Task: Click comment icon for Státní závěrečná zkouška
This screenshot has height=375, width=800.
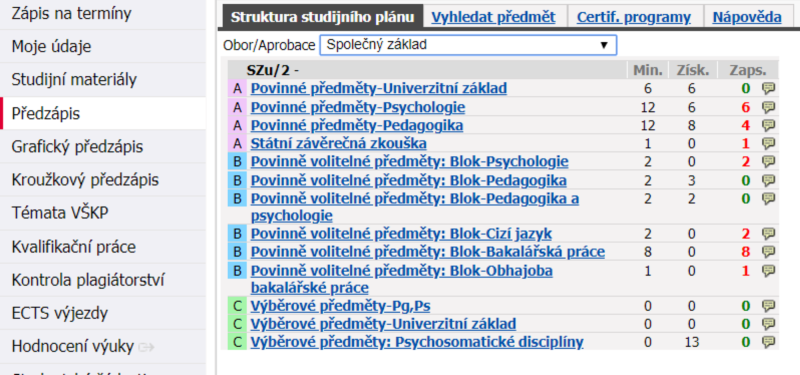Action: pos(768,143)
